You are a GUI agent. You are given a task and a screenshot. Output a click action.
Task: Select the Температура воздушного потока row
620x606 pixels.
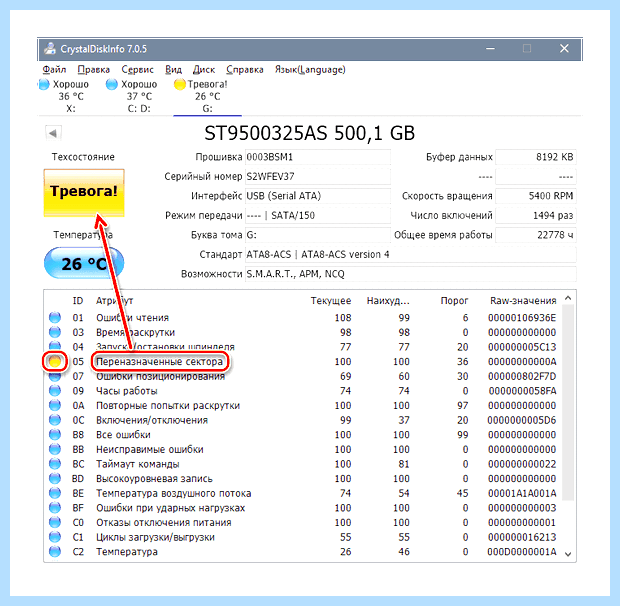coord(303,493)
